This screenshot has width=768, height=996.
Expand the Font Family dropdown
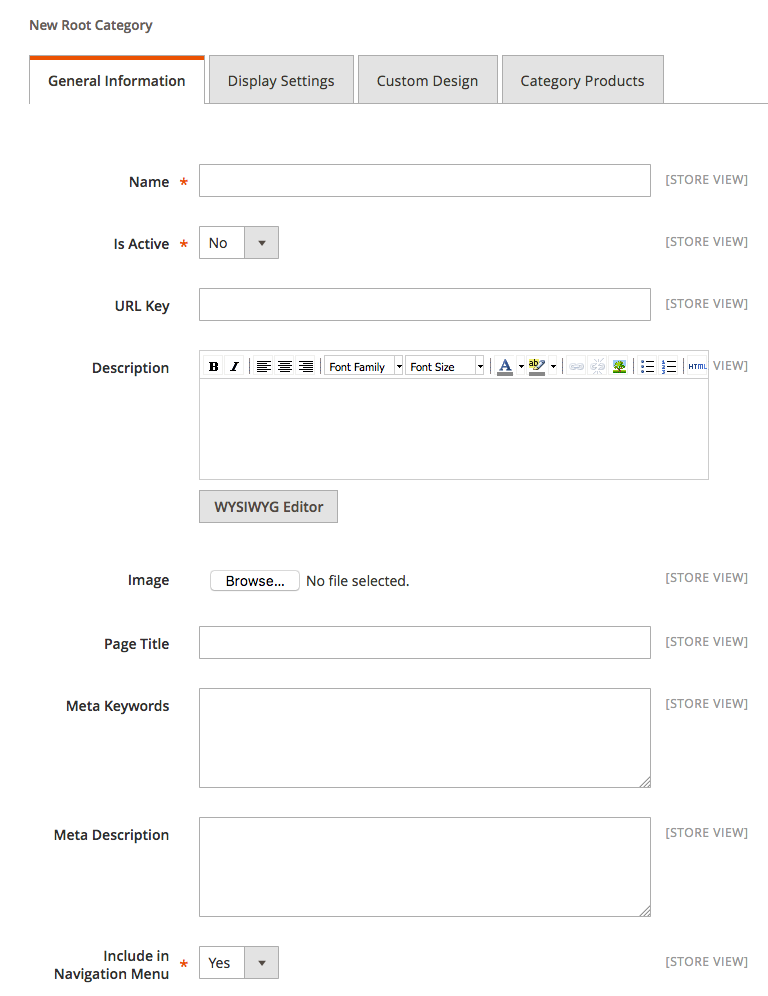coord(398,365)
